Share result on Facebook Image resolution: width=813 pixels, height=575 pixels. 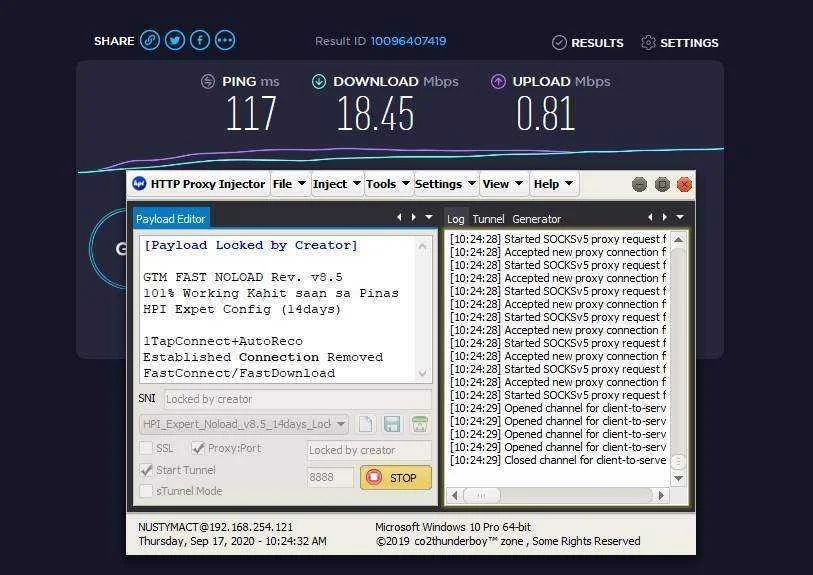(x=200, y=40)
